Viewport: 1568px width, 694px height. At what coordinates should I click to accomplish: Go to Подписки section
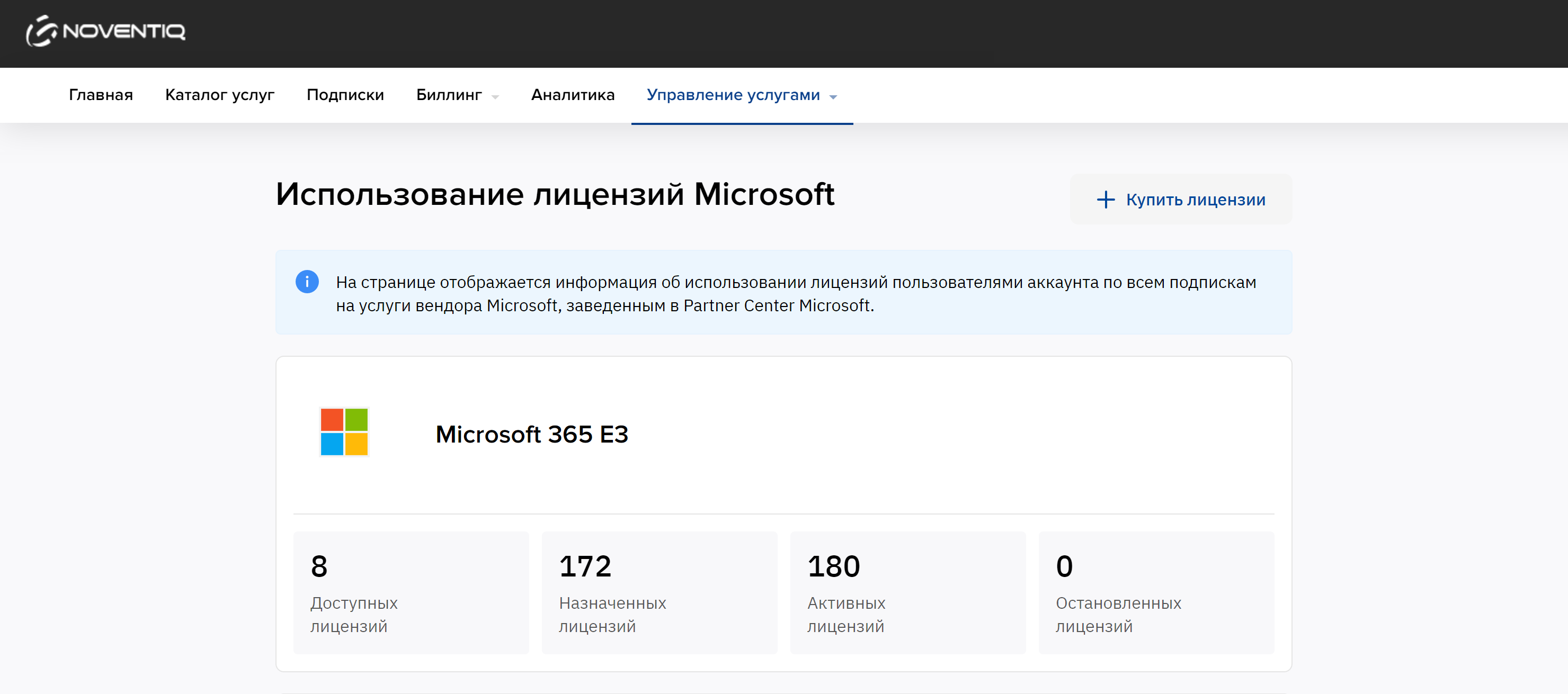click(x=345, y=95)
